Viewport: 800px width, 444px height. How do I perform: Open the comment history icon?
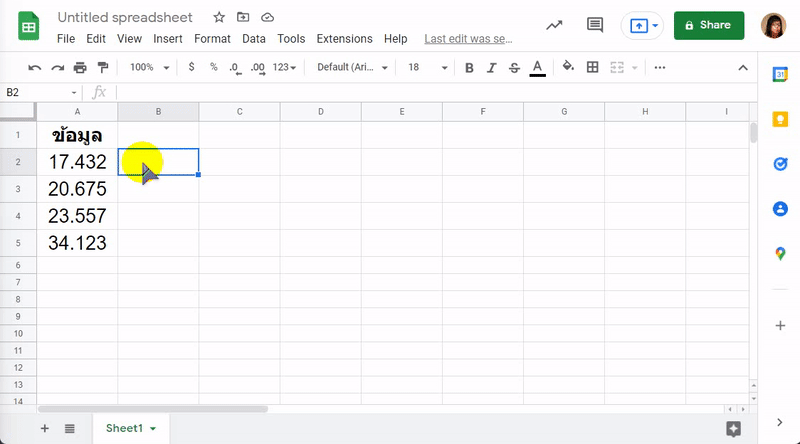point(595,25)
